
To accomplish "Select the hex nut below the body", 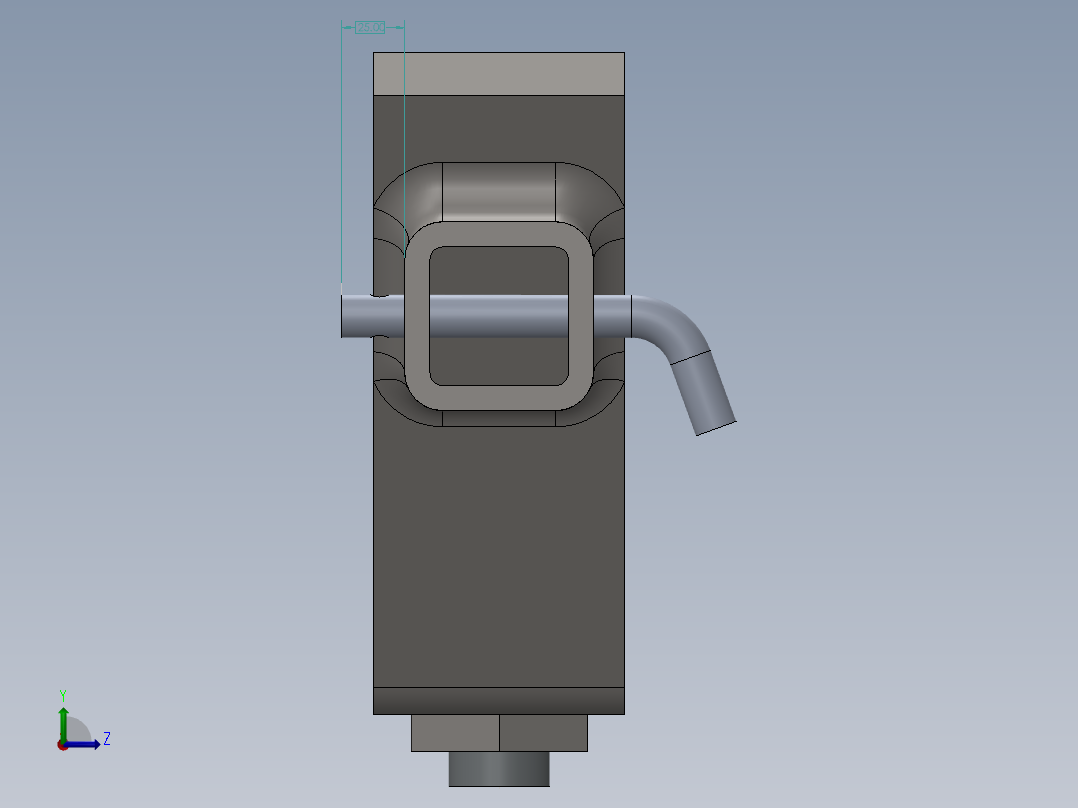I will pos(499,733).
